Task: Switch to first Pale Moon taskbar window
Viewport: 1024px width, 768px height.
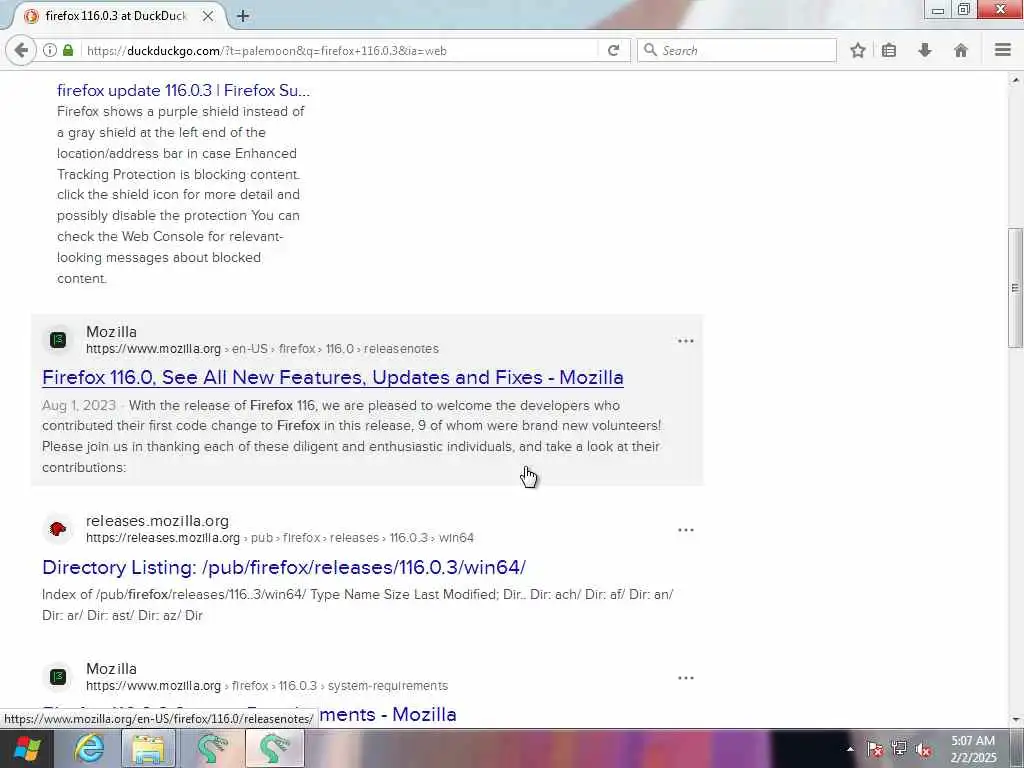Action: [212, 748]
